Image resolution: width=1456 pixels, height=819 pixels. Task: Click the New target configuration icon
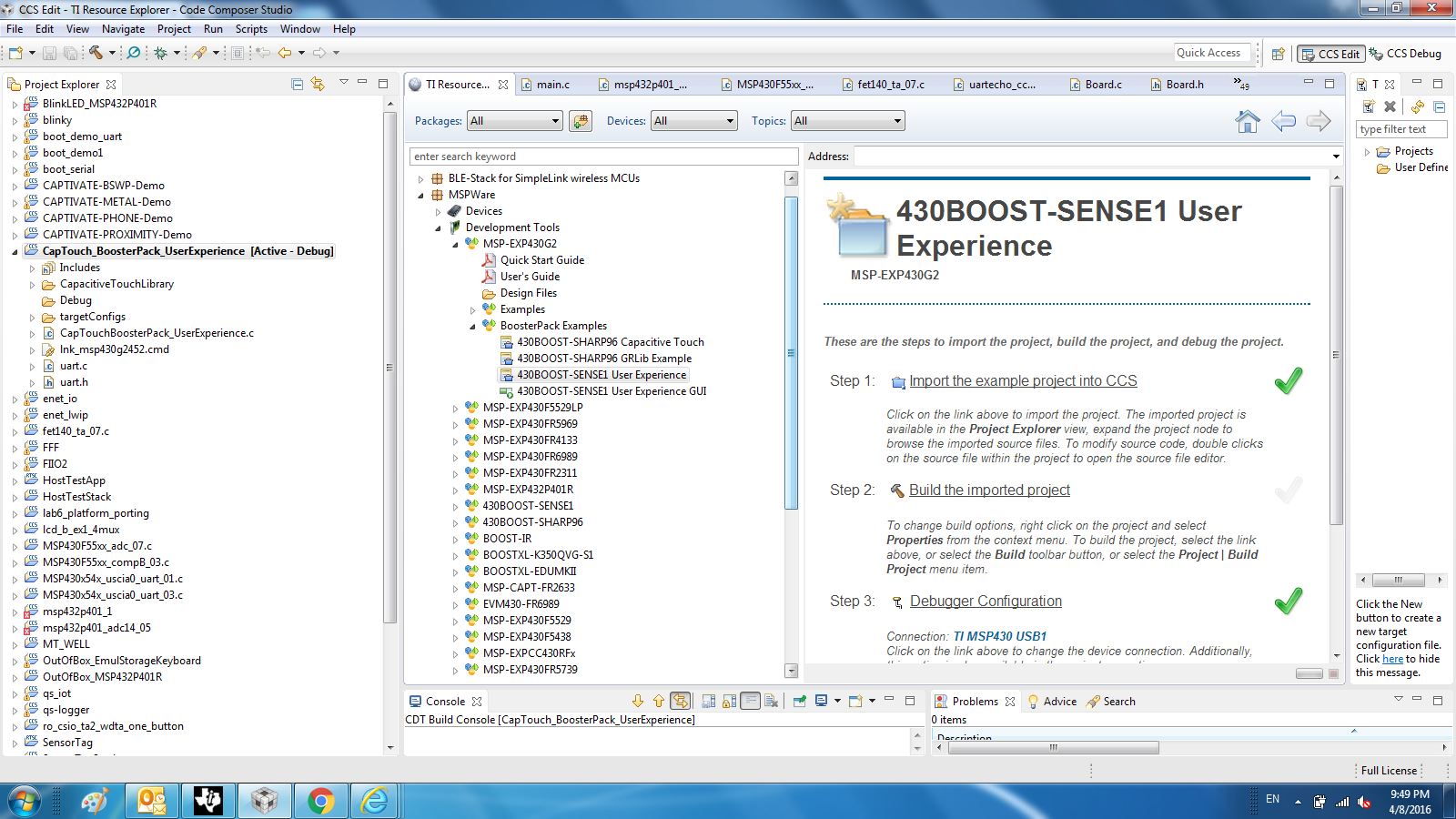point(1368,106)
